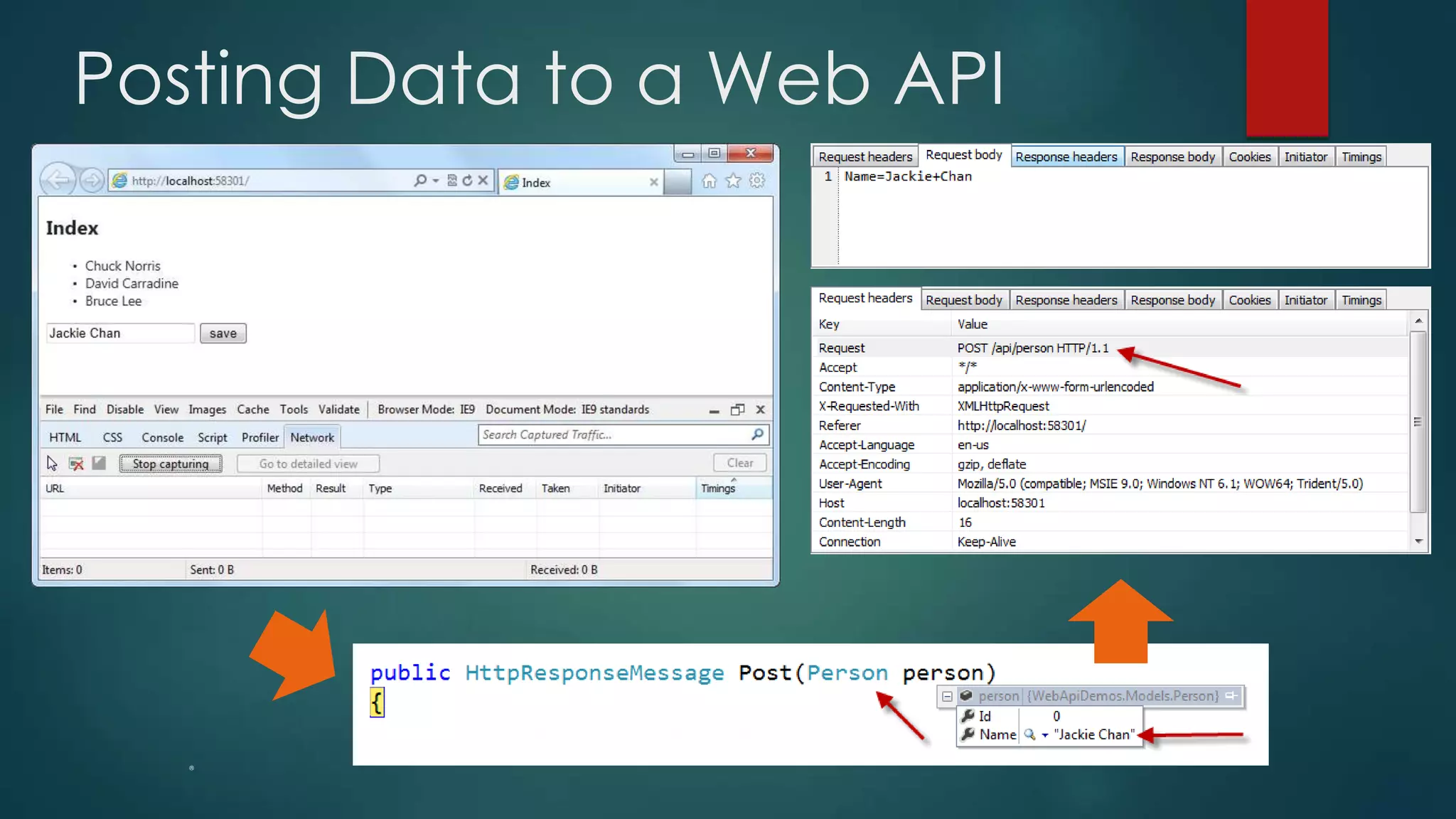Open the Cache menu in developer tools
1456x819 pixels.
click(253, 409)
